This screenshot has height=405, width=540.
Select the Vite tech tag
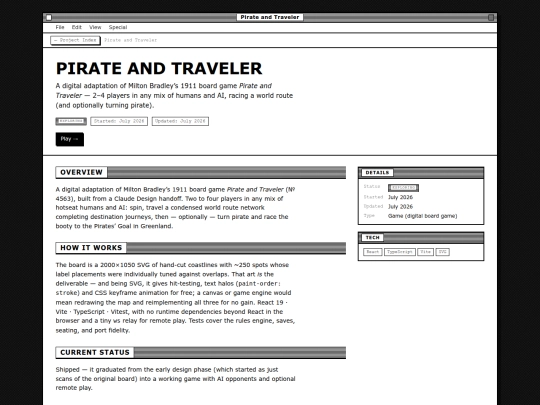pyautogui.click(x=425, y=252)
